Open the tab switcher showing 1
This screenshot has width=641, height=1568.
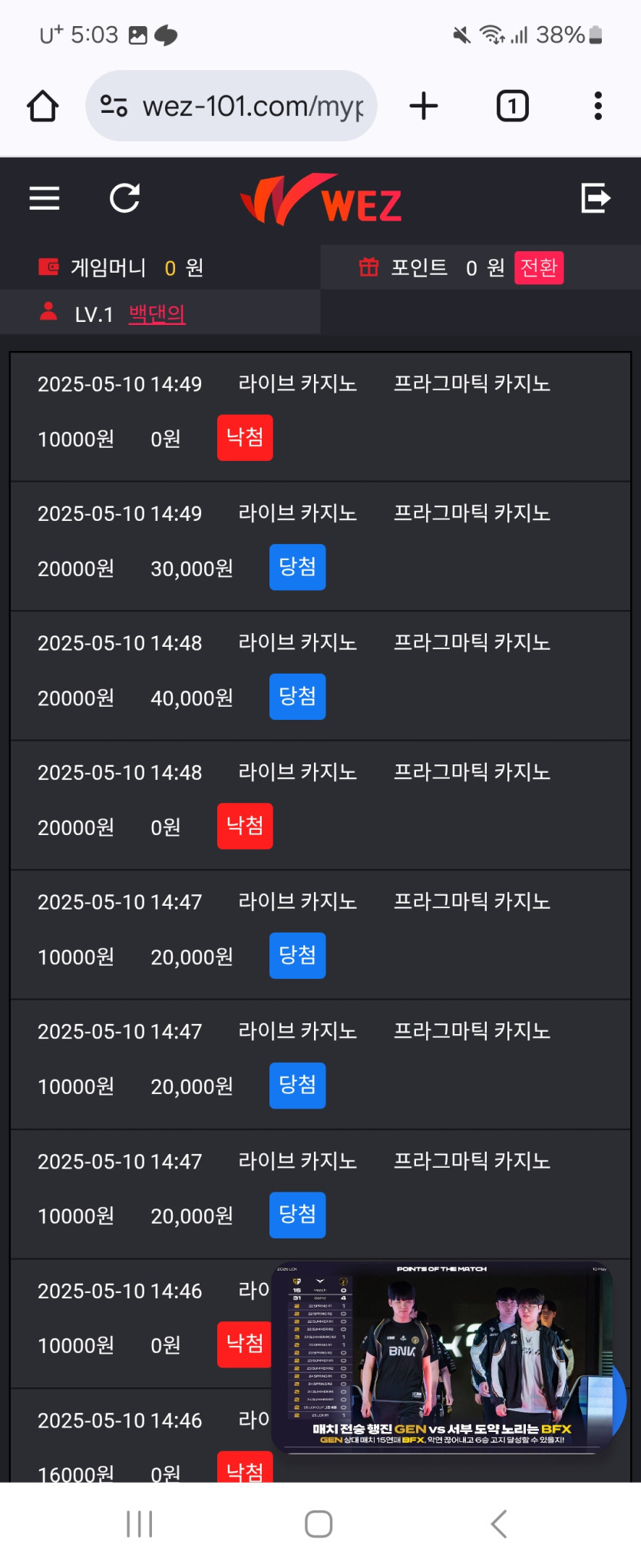point(513,106)
